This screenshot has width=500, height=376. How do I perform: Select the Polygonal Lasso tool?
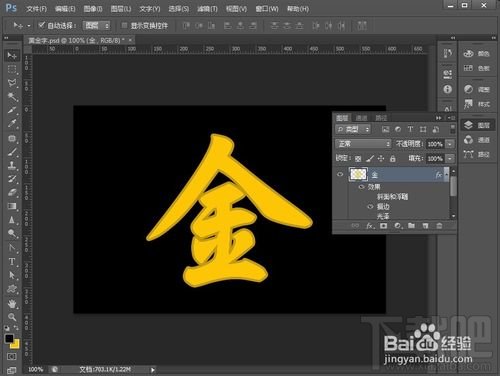tap(12, 83)
